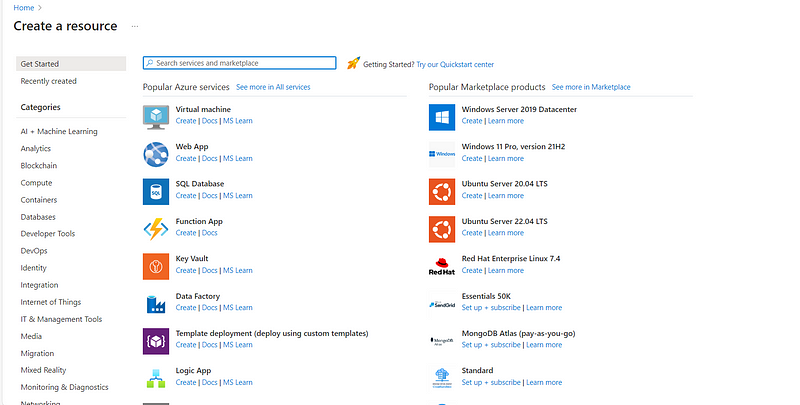Select the Migration category
Screen dimensions: 800x405
pos(37,353)
